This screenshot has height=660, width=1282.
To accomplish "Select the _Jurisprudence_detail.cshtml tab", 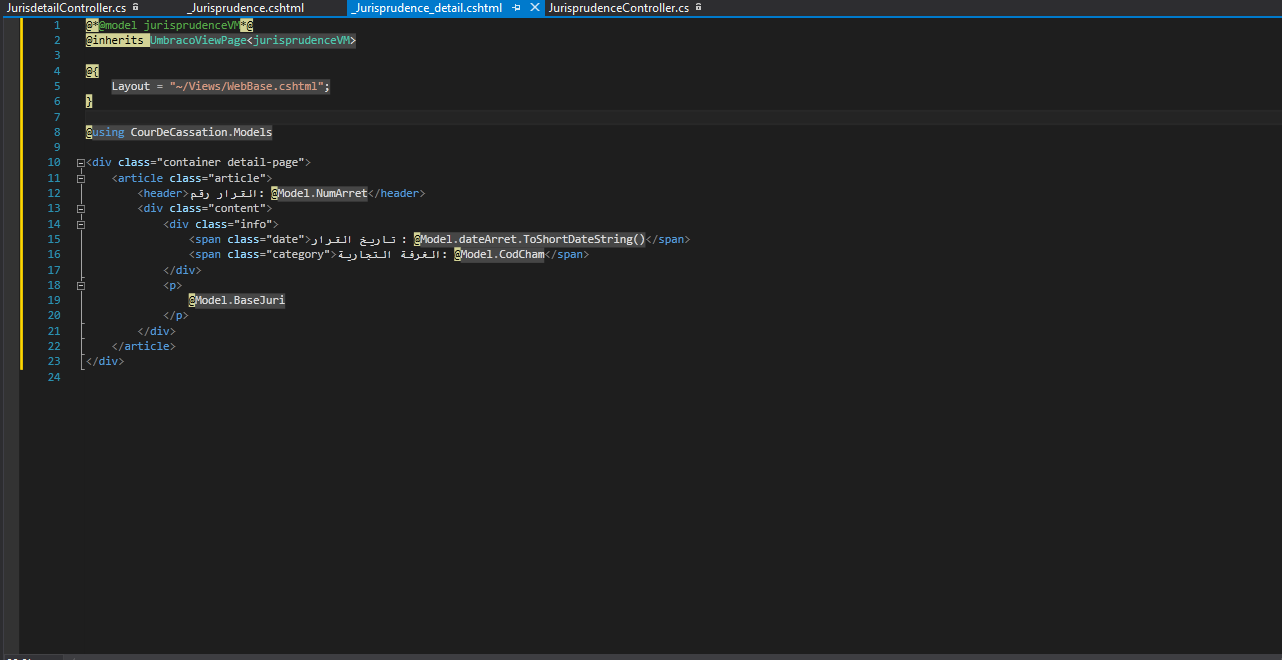I will pyautogui.click(x=426, y=8).
